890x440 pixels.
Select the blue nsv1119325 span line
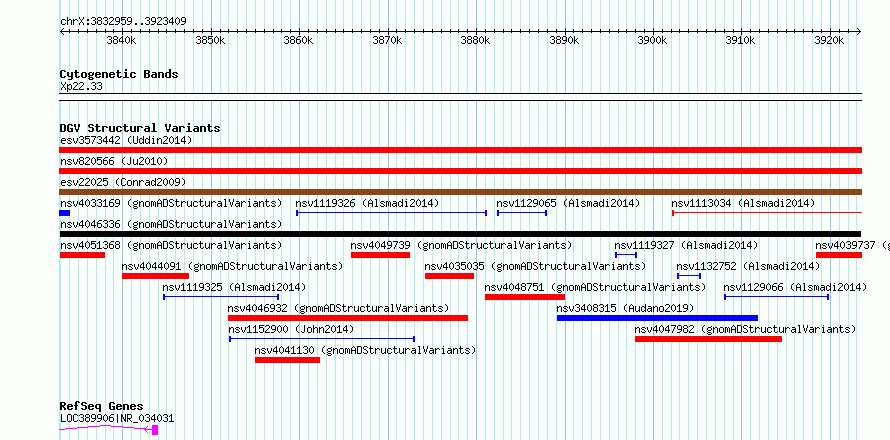tap(221, 297)
